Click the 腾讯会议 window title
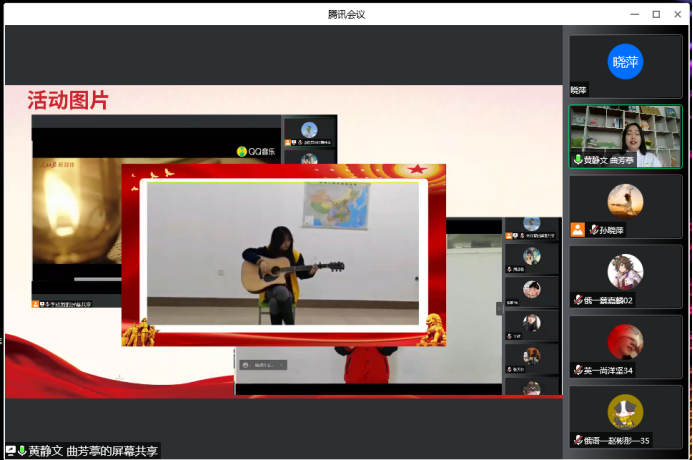The width and height of the screenshot is (693, 460). tap(346, 13)
